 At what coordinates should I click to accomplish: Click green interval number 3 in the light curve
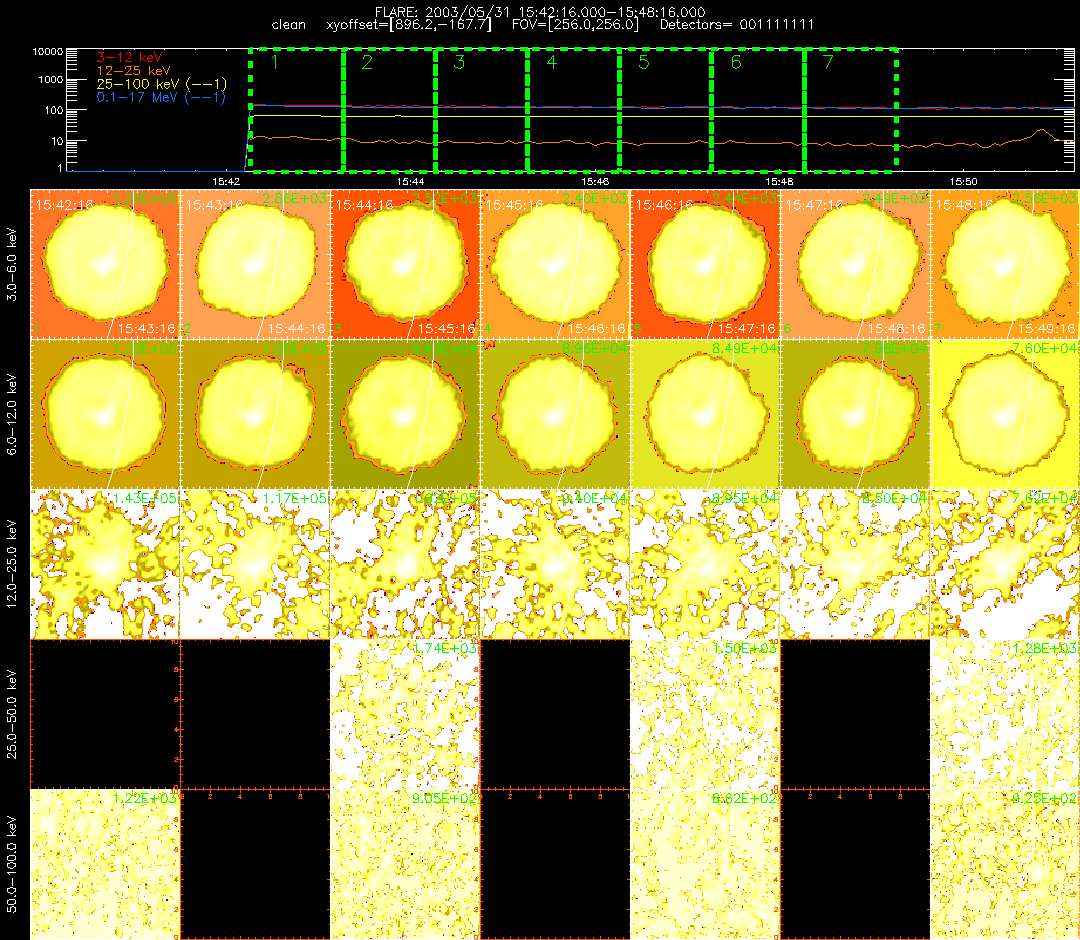[459, 63]
